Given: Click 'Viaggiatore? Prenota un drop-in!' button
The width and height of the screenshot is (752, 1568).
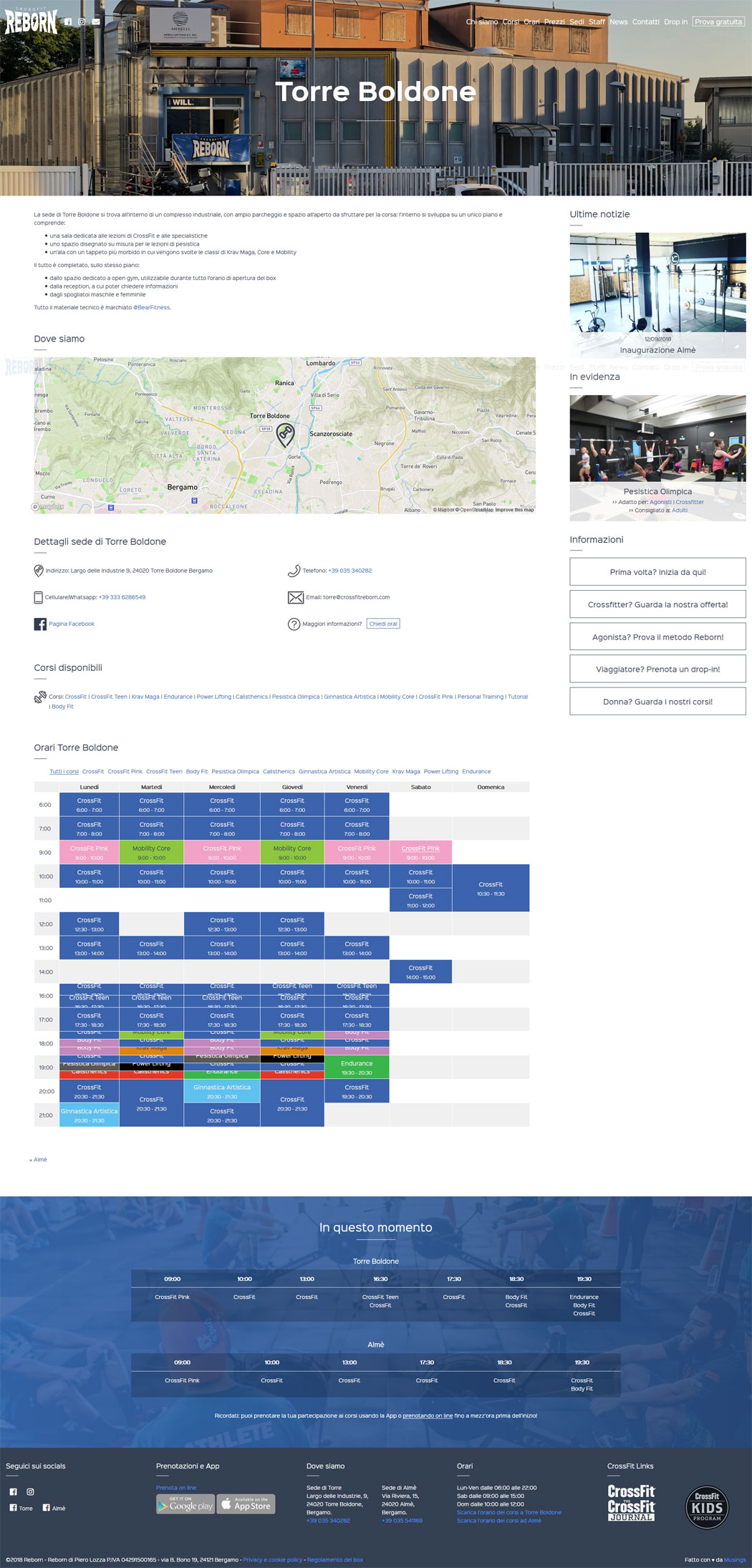Looking at the screenshot, I should (657, 669).
